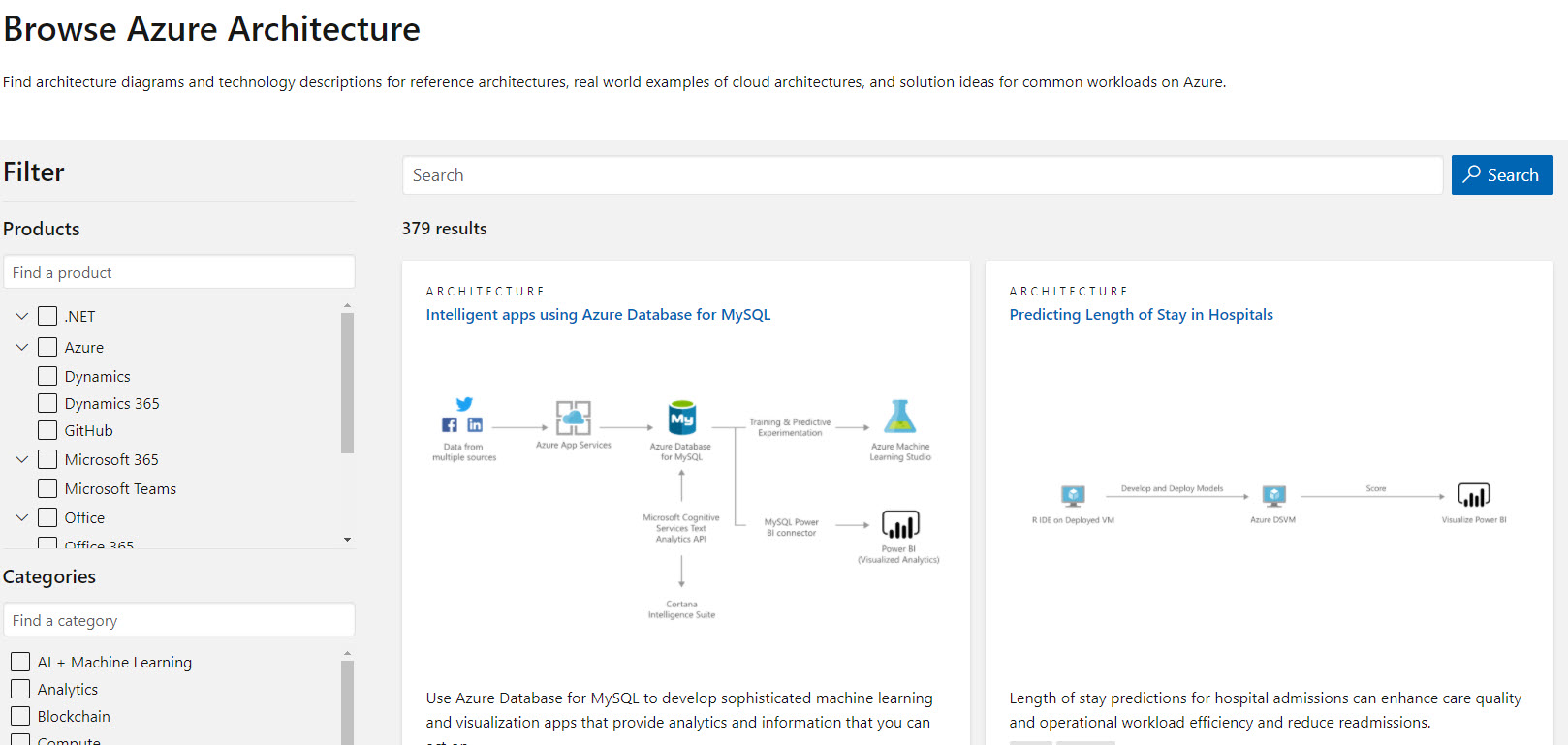
Task: Check the AI + Machine Learning category
Action: 20,662
